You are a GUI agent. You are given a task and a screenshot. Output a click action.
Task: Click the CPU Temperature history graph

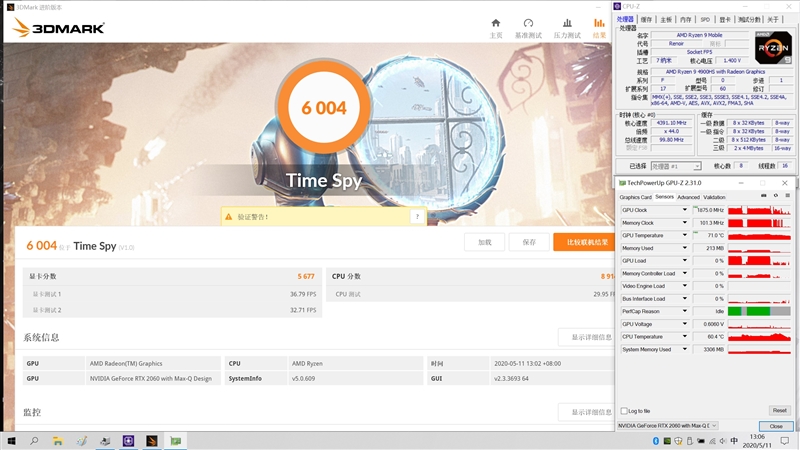(759, 337)
